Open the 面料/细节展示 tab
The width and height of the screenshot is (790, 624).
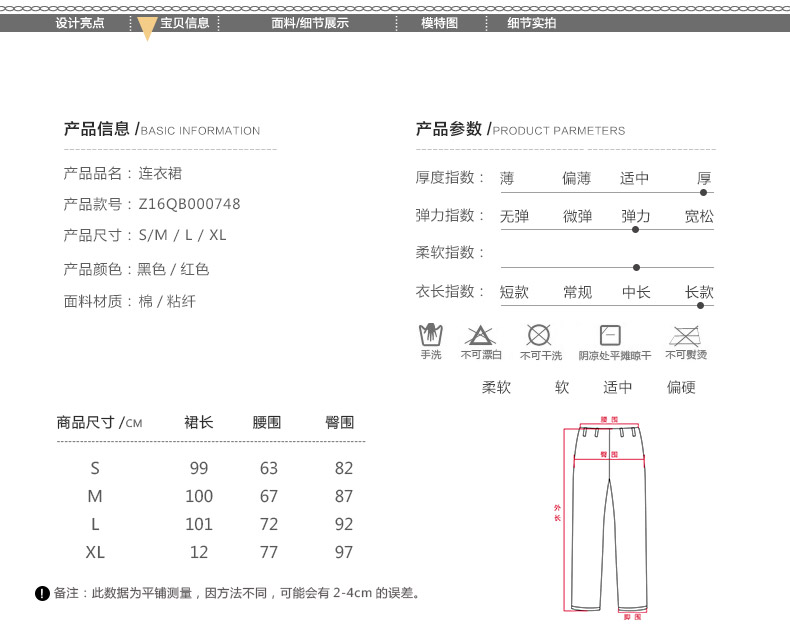click(x=310, y=23)
